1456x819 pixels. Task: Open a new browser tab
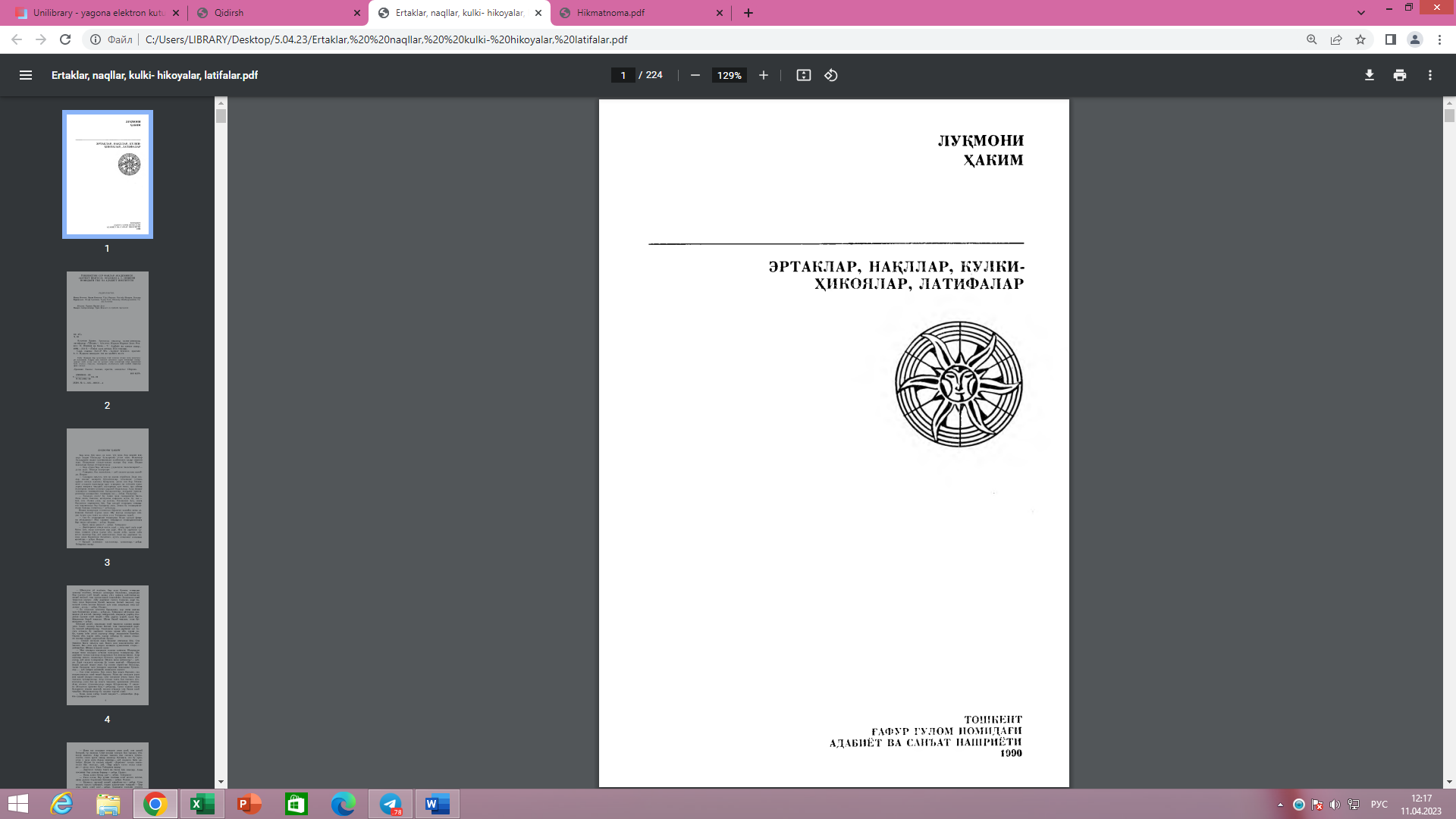(748, 13)
